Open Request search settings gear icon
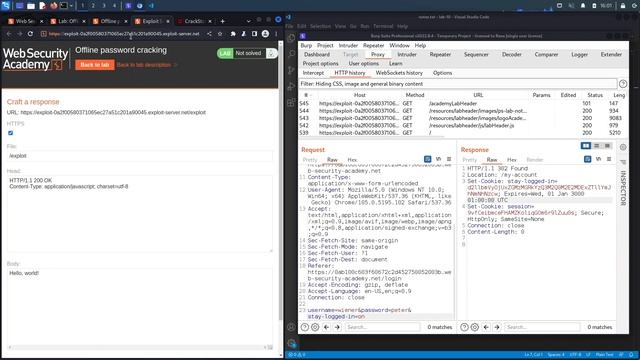Screen dimensions: 640x360 point(315,327)
